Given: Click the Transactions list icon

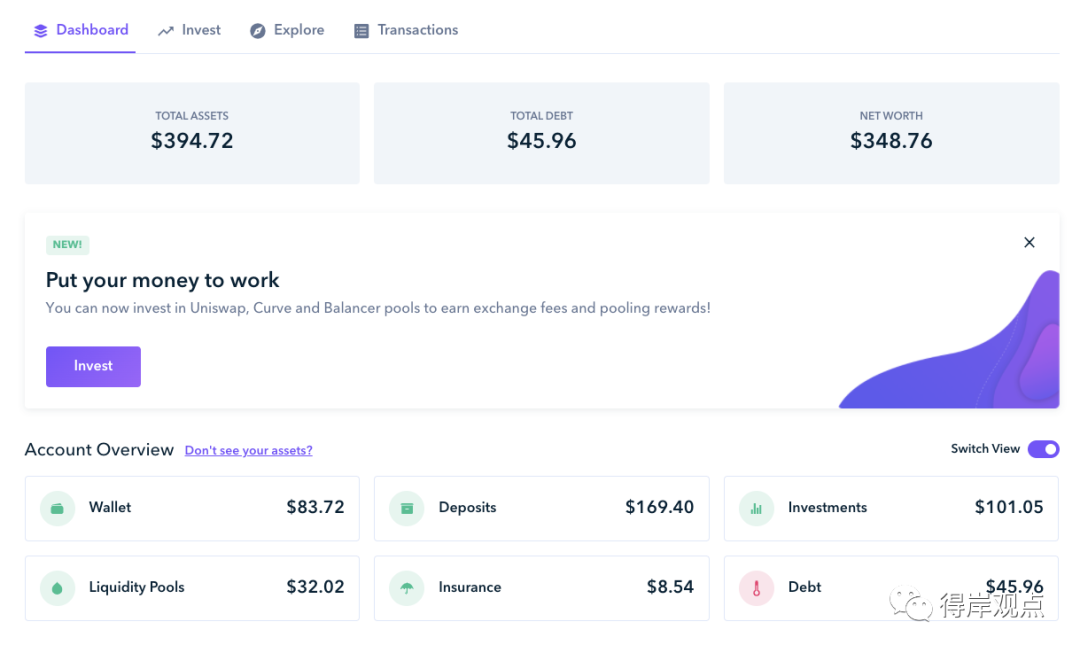Looking at the screenshot, I should point(361,31).
